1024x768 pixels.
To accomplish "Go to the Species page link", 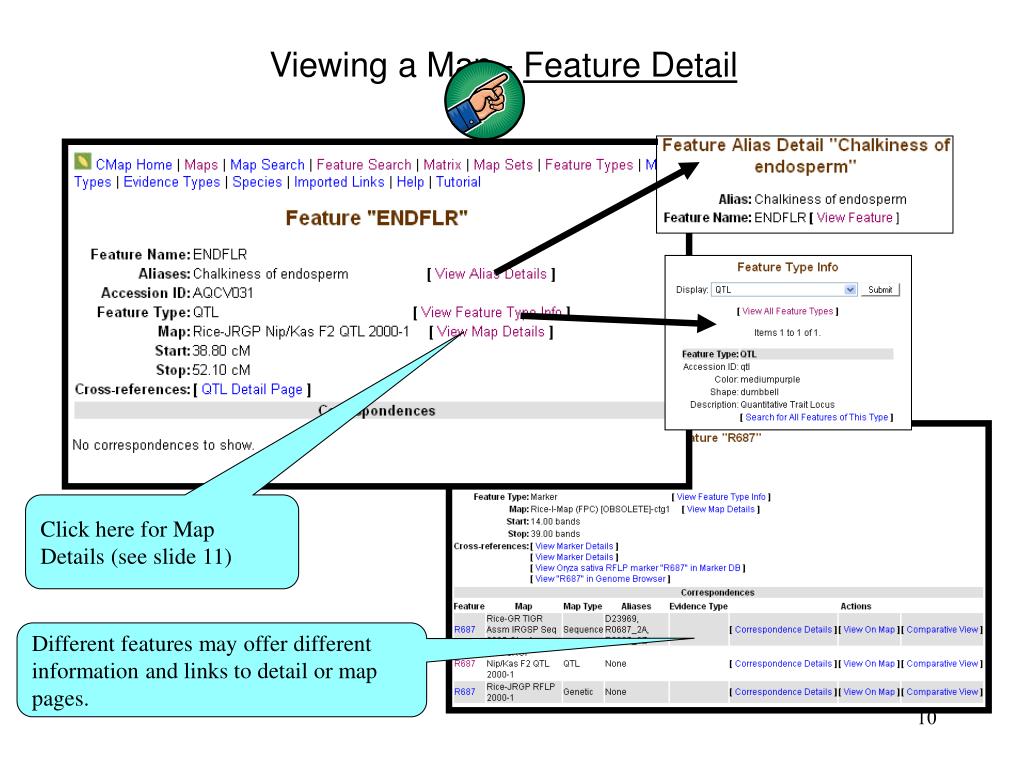I will click(257, 182).
